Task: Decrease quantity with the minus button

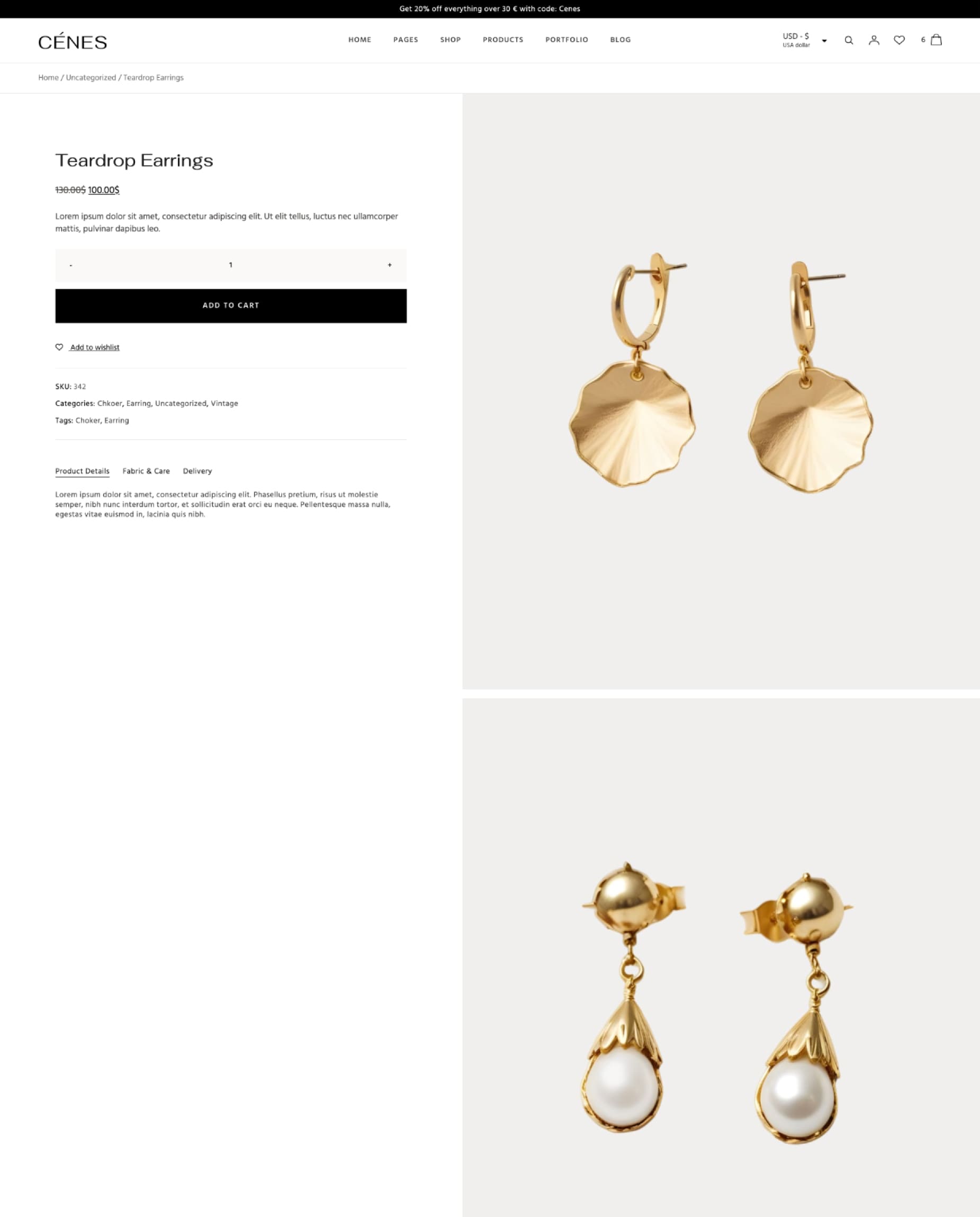Action: [x=70, y=265]
